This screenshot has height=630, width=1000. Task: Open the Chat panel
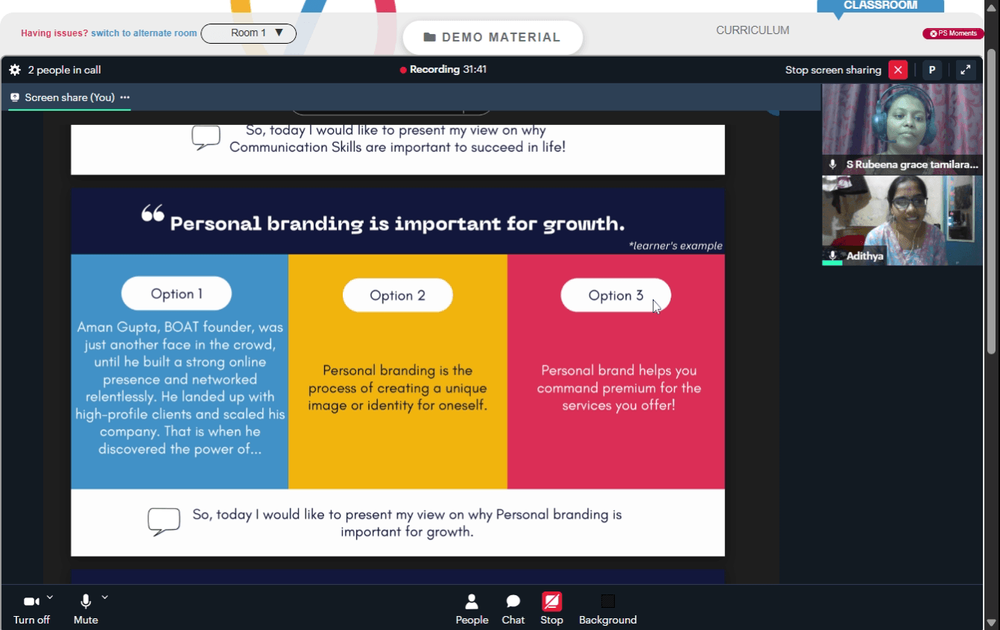[513, 609]
